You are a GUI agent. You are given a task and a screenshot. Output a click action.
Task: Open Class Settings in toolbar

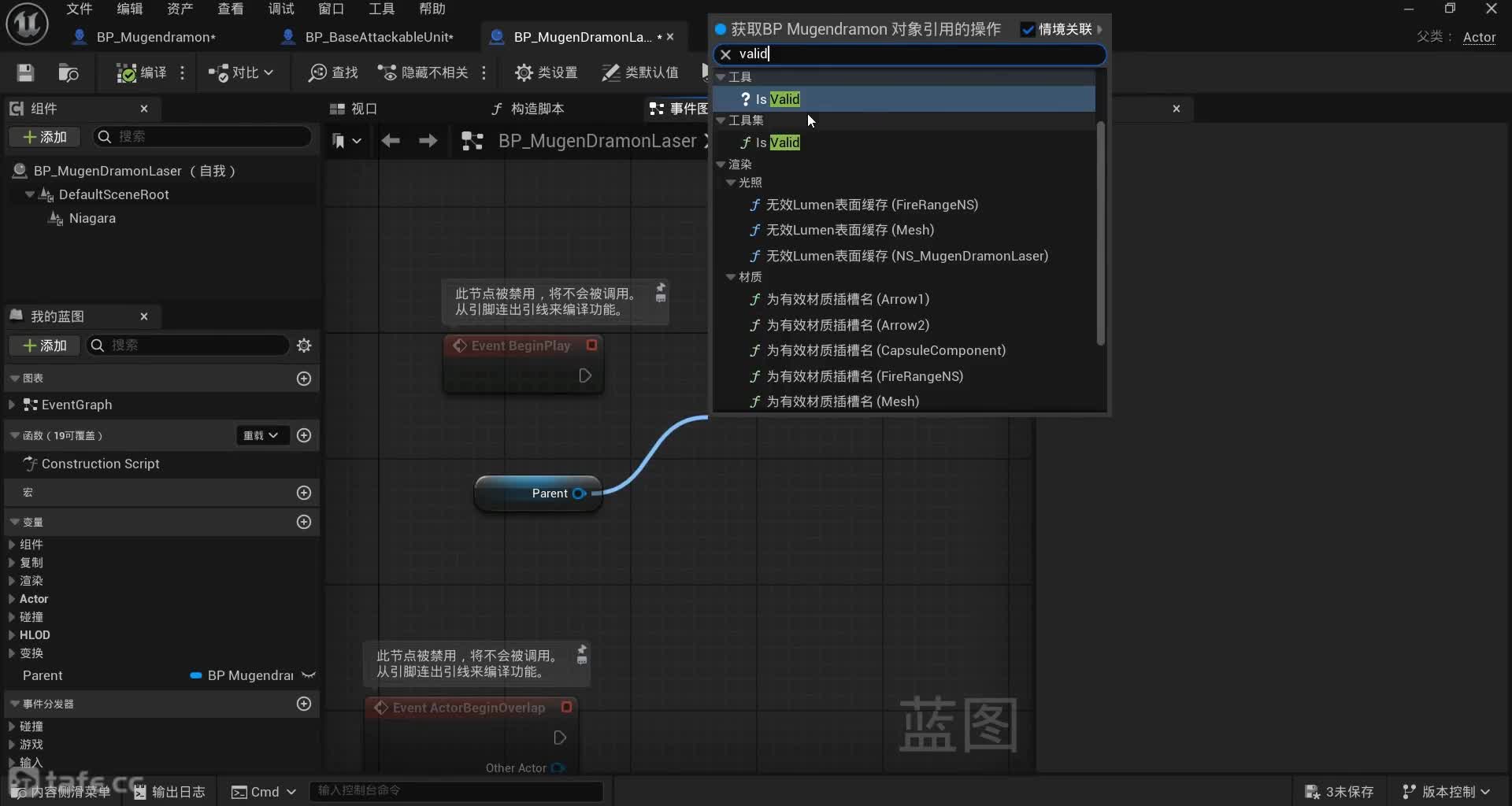pos(546,72)
